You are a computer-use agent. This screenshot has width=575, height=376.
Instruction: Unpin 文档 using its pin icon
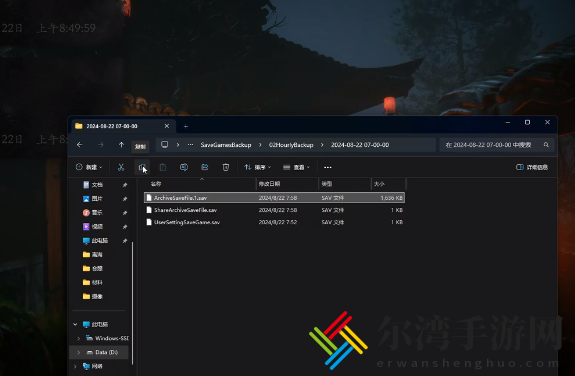coord(125,185)
